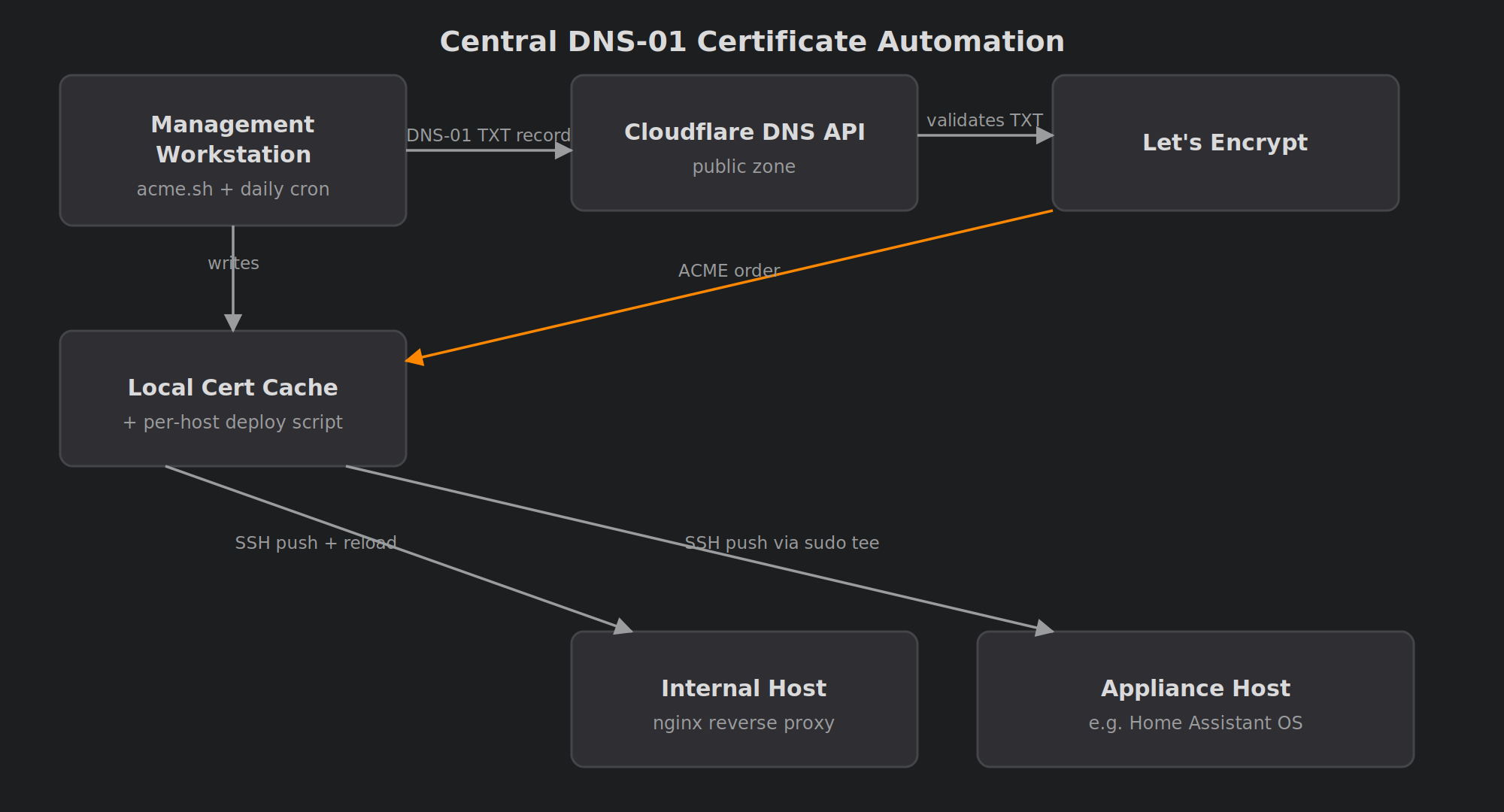Click the 'e.g. Home Assistant OS' text
The image size is (1504, 812).
[1196, 723]
